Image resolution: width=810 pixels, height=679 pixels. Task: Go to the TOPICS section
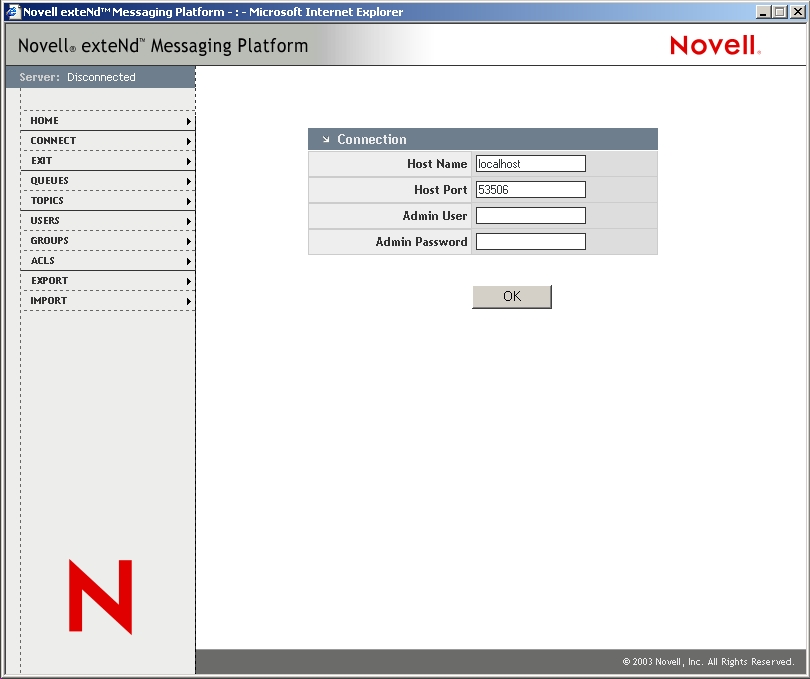pyautogui.click(x=107, y=200)
